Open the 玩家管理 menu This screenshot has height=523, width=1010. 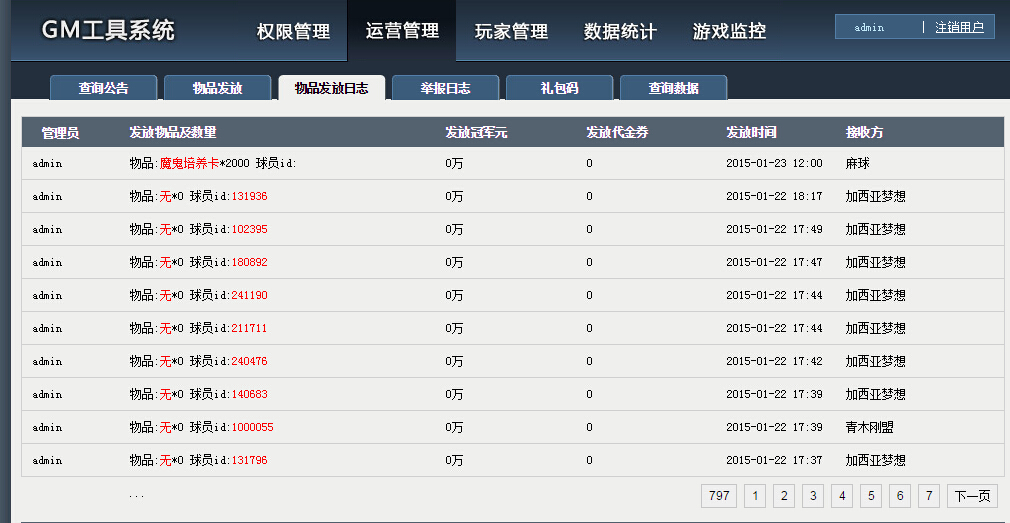(x=511, y=31)
